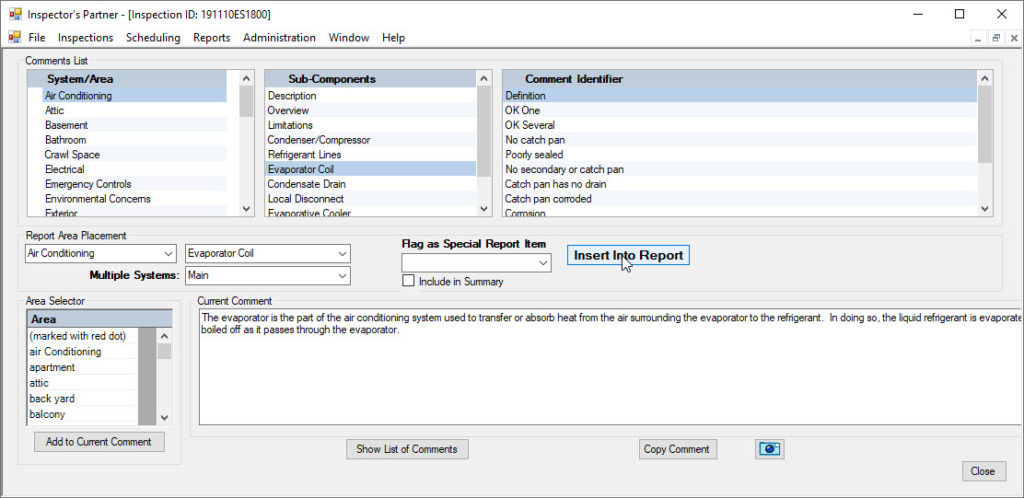Open the Multiple Systems Main dropdown
This screenshot has height=498, width=1024.
pos(343,275)
